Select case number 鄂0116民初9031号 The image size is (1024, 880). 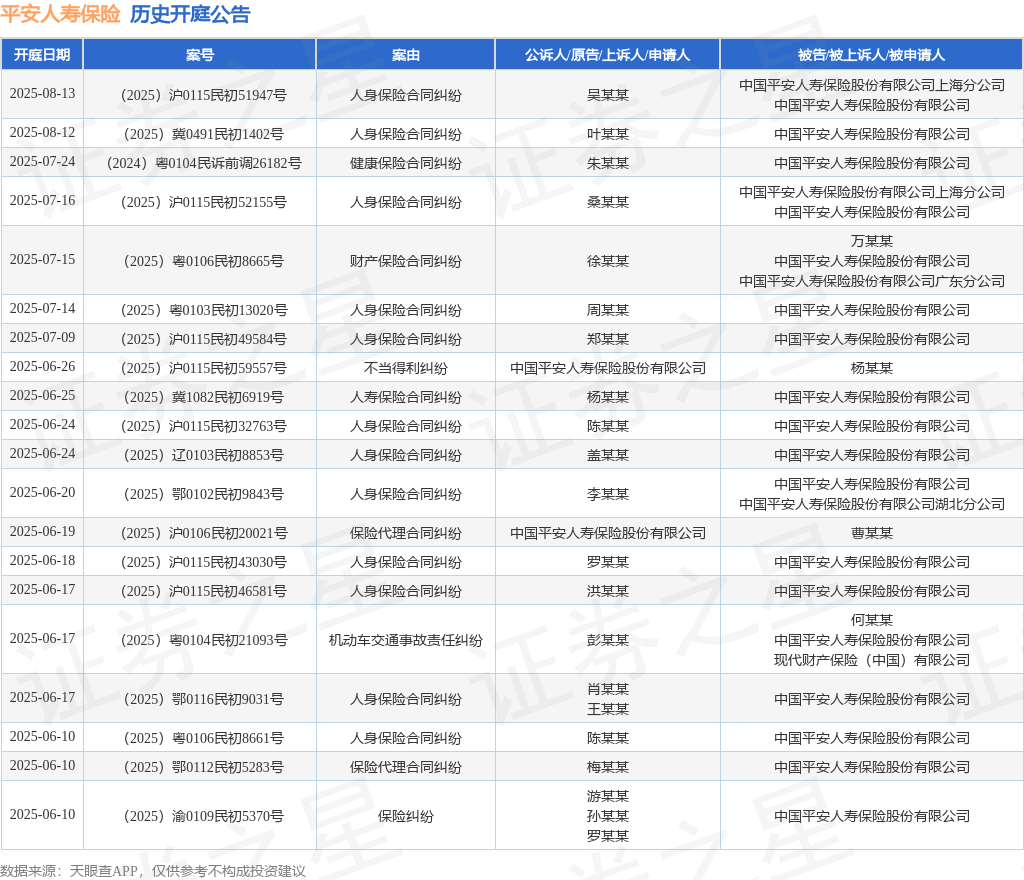204,699
